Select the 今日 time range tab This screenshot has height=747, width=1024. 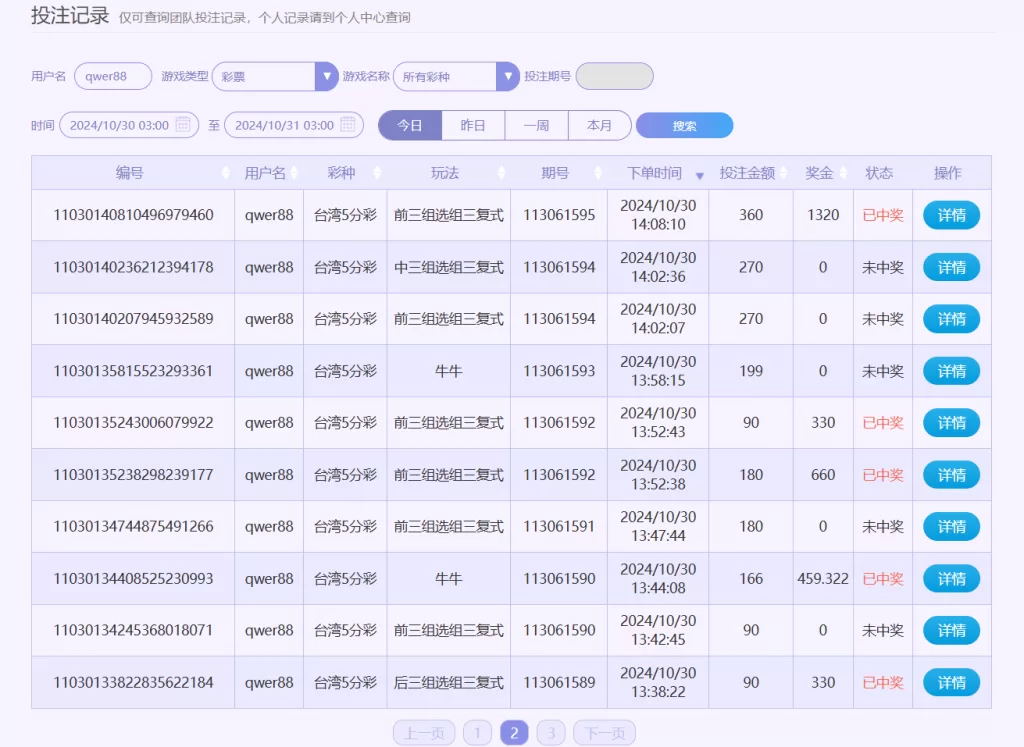click(x=410, y=125)
